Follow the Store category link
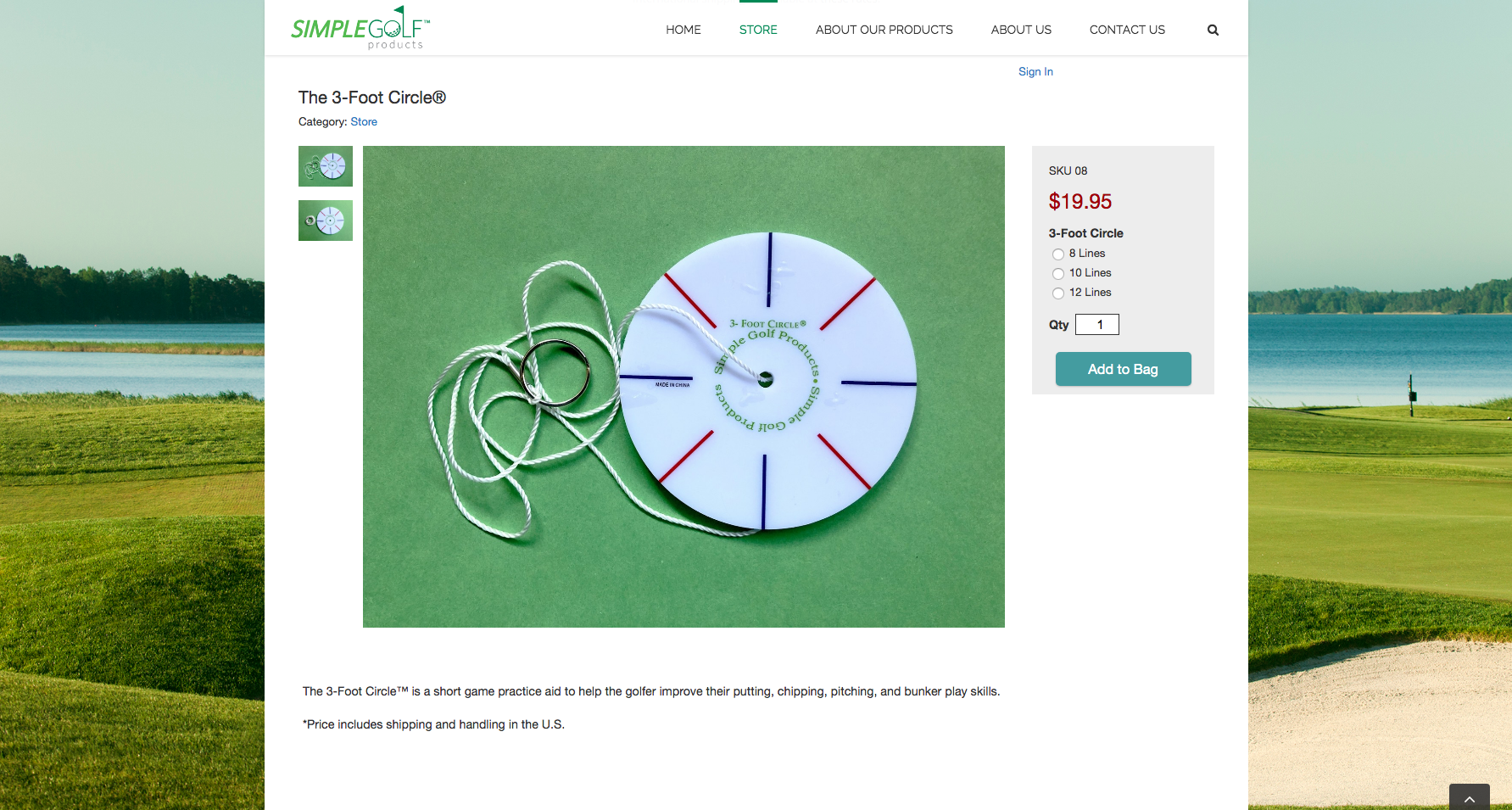The width and height of the screenshot is (1512, 810). point(364,122)
